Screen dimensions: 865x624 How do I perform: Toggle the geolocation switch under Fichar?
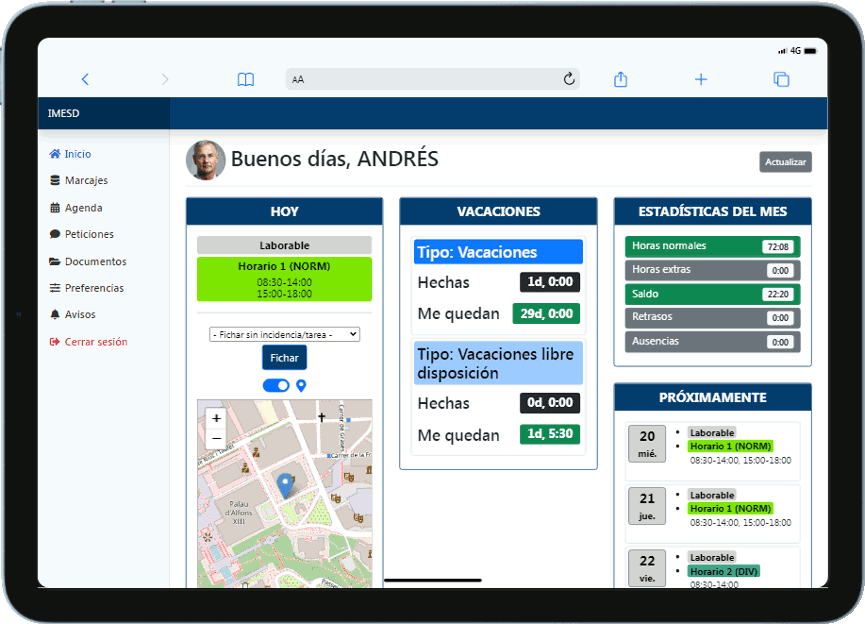click(276, 386)
